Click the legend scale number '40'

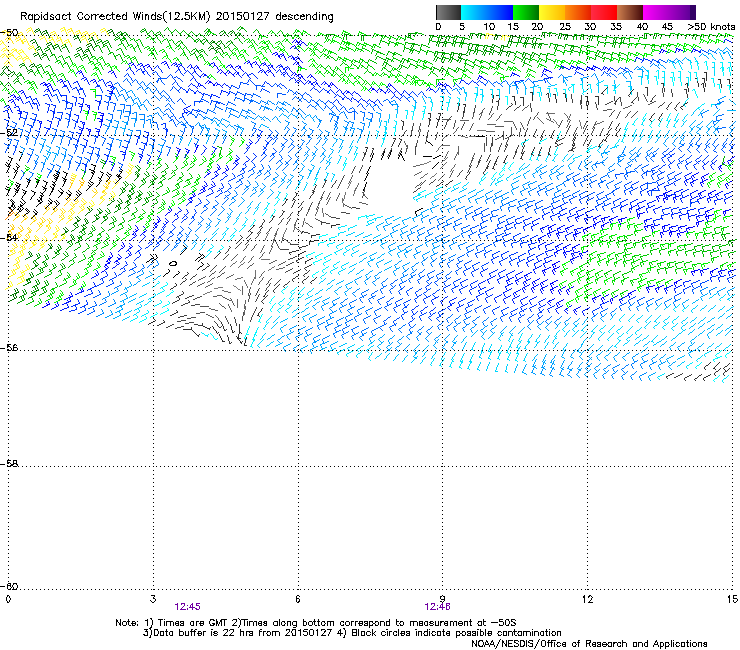642,26
